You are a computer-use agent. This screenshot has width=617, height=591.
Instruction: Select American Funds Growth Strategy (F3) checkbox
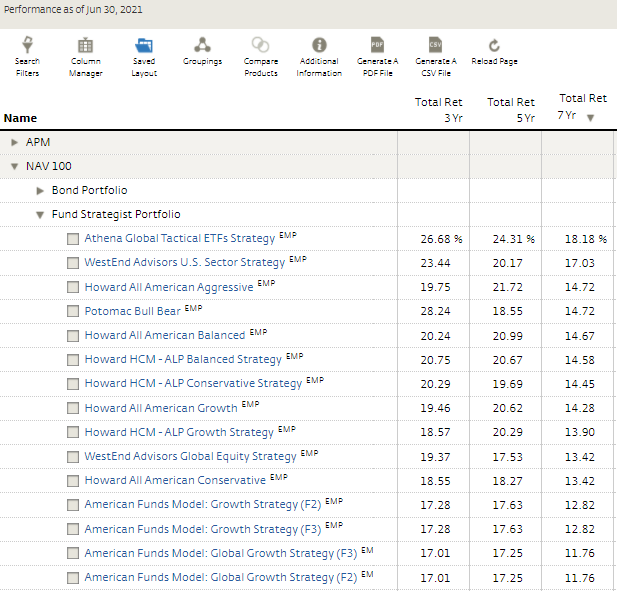point(73,529)
